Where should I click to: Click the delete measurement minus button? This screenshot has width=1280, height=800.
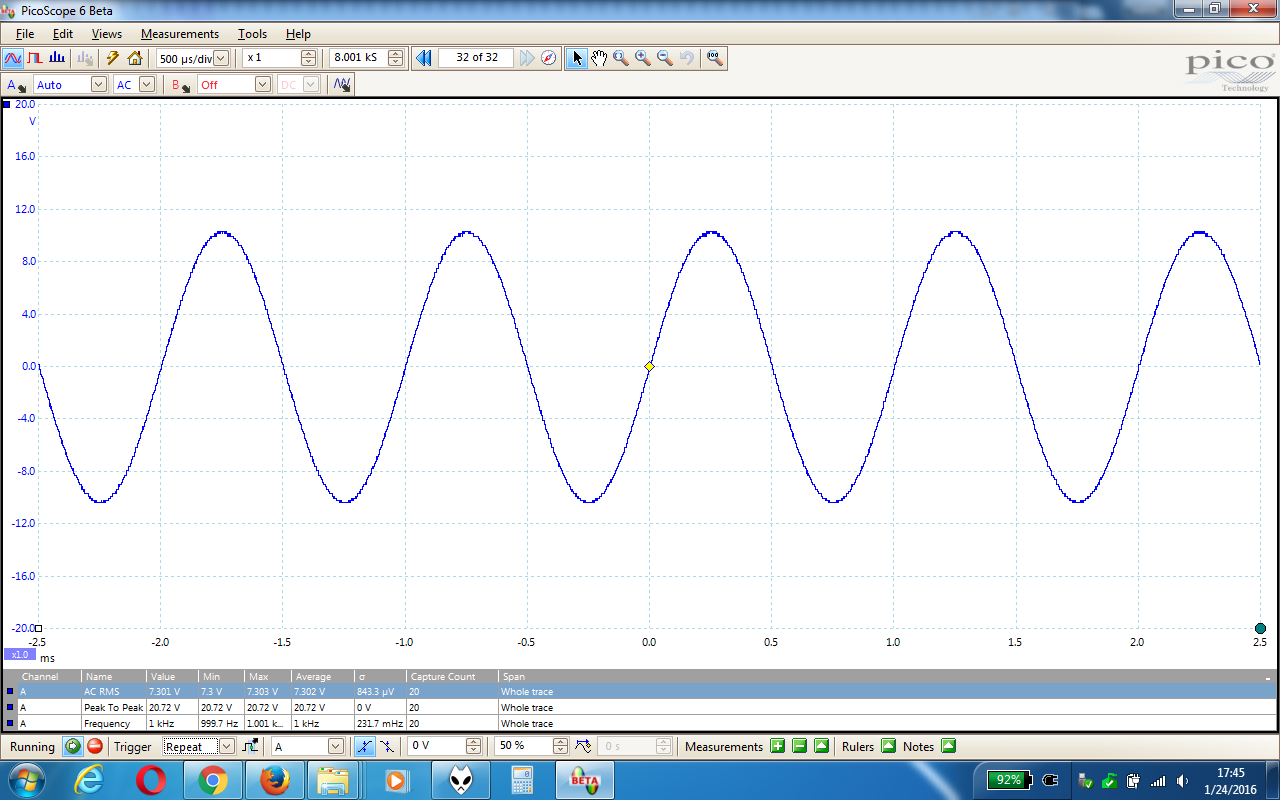799,746
